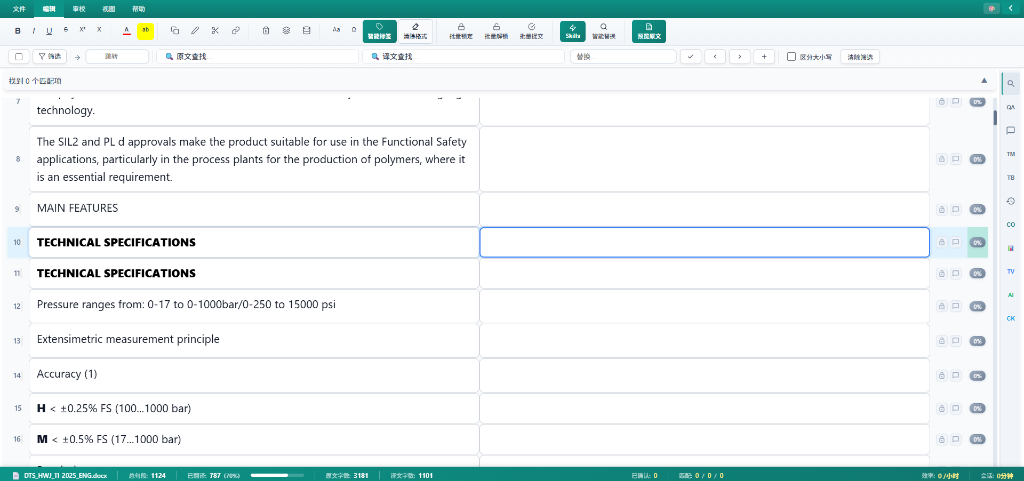1024x481 pixels.
Task: Click the copy icon in toolbar
Action: [174, 30]
